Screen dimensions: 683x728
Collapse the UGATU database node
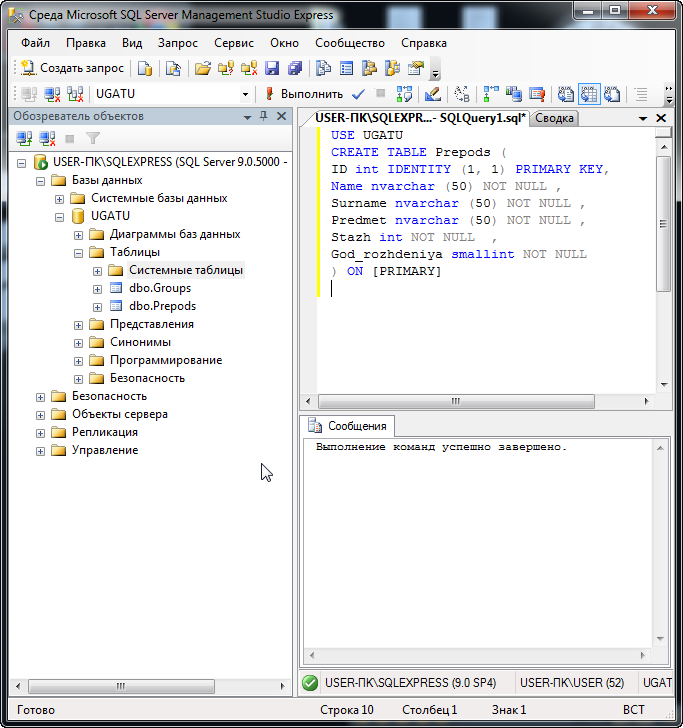tap(59, 217)
